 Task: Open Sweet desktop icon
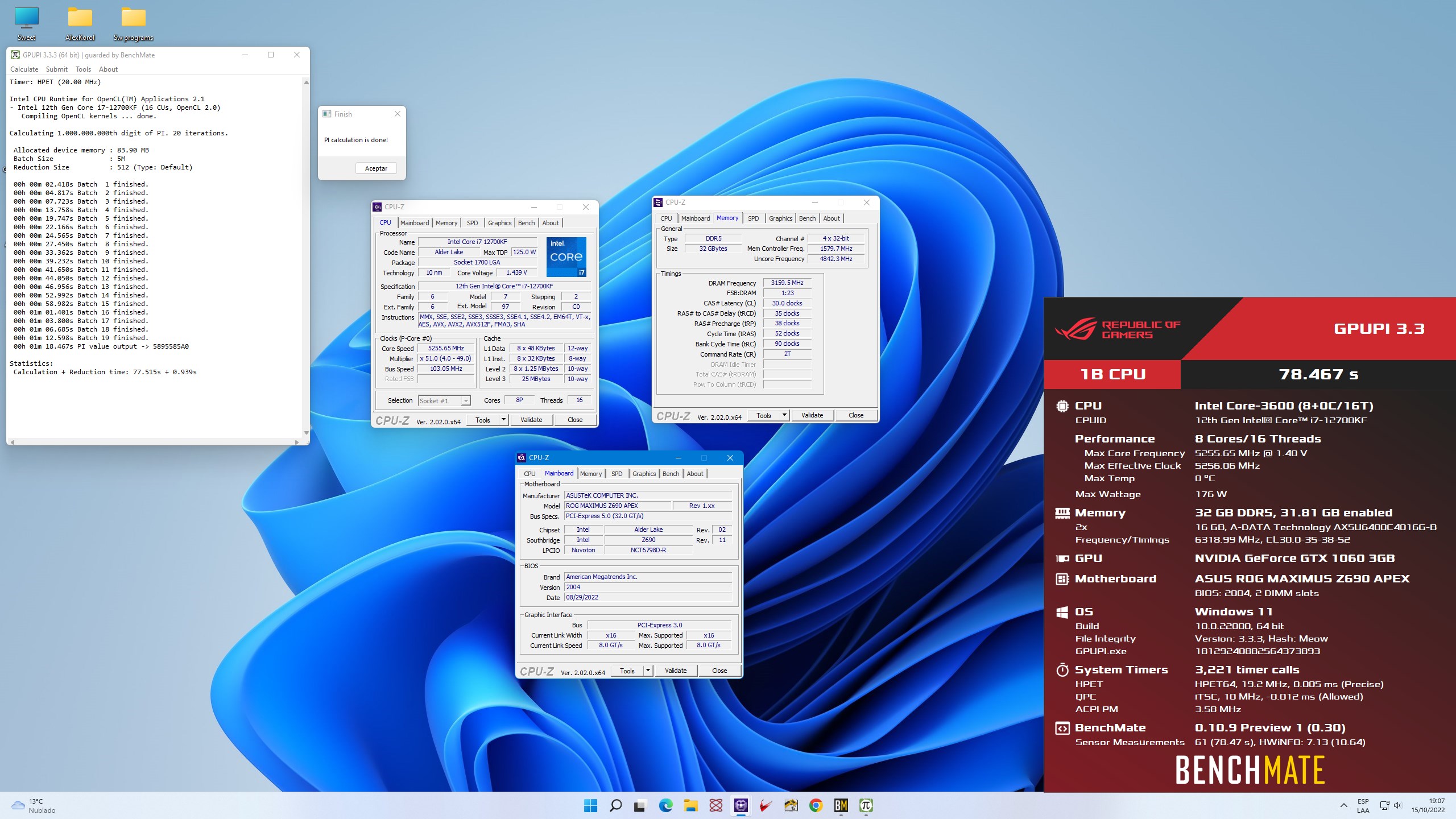[26, 24]
